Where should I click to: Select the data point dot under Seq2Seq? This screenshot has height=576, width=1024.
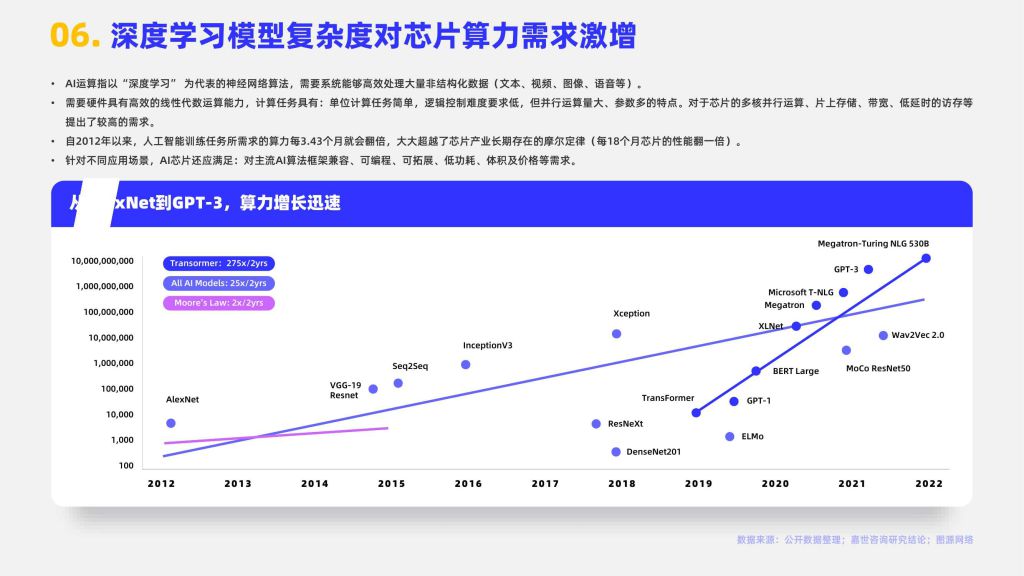(x=398, y=383)
